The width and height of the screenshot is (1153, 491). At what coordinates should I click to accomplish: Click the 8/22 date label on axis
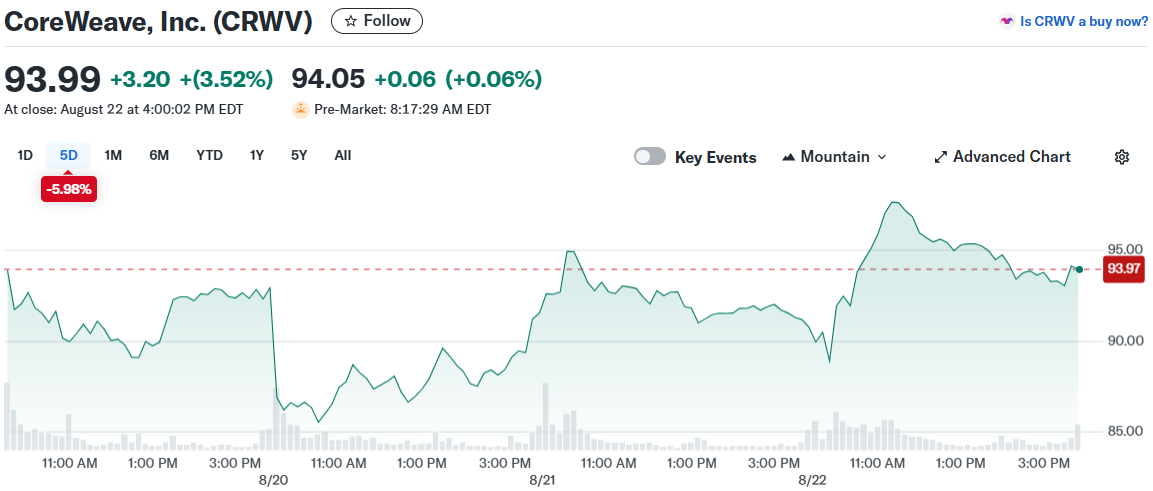pos(812,480)
